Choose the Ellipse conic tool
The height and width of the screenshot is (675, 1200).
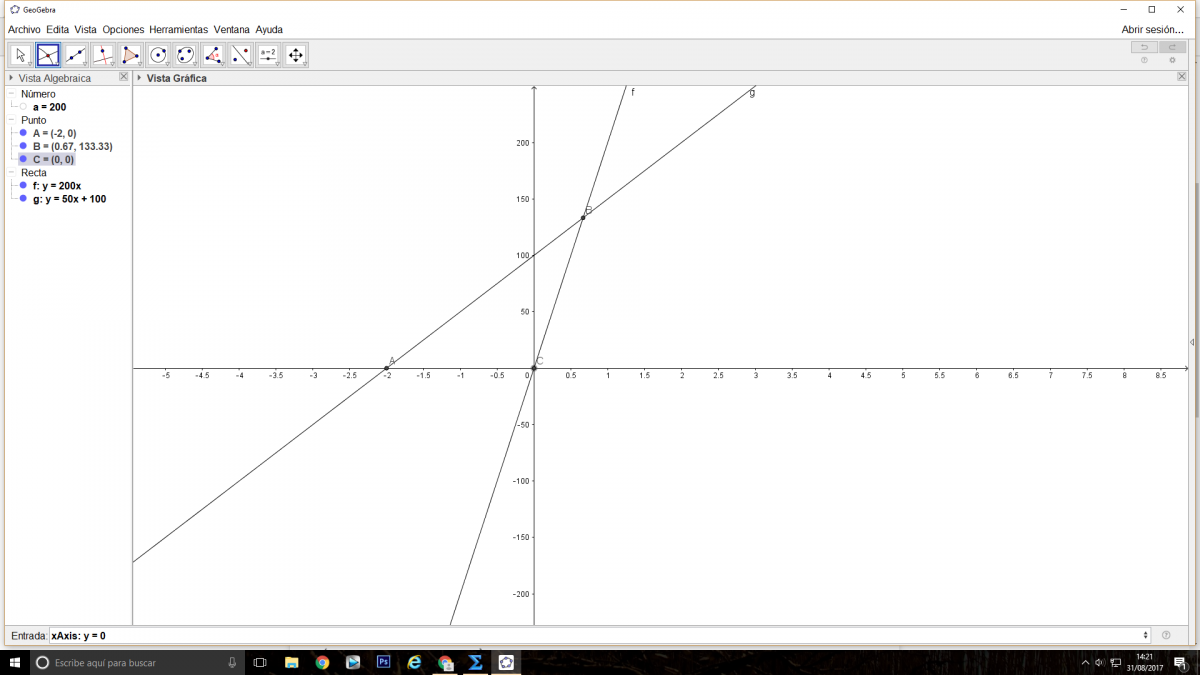coord(186,55)
